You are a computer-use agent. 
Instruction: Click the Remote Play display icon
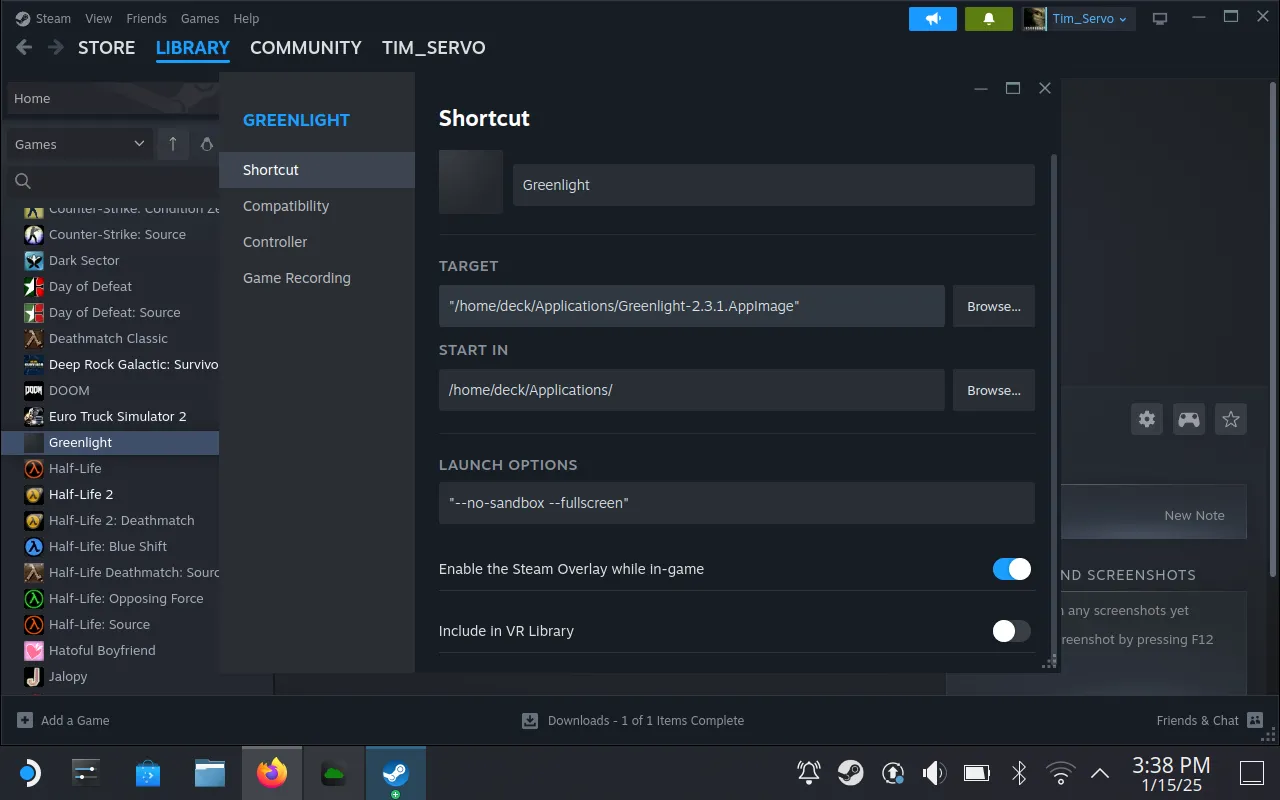pos(1160,17)
